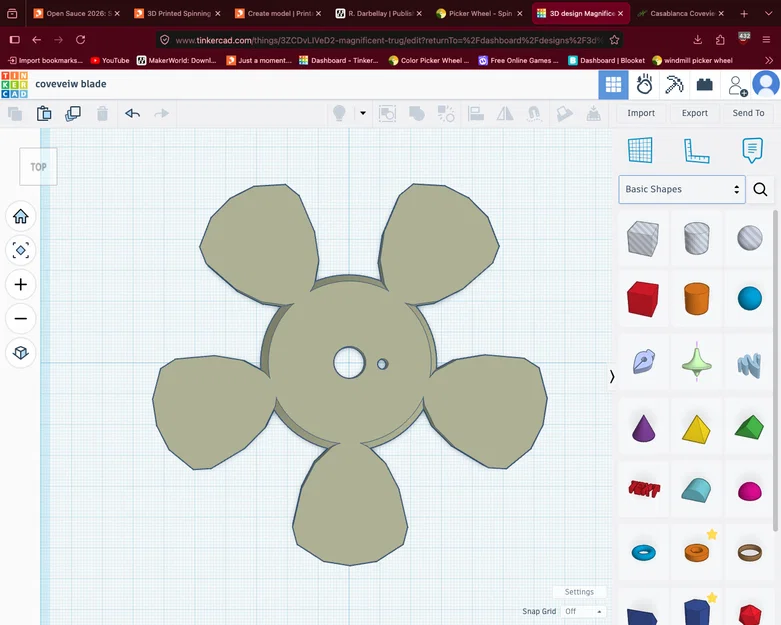Image resolution: width=781 pixels, height=625 pixels.
Task: Bookmark this page with the star
Action: 615,40
